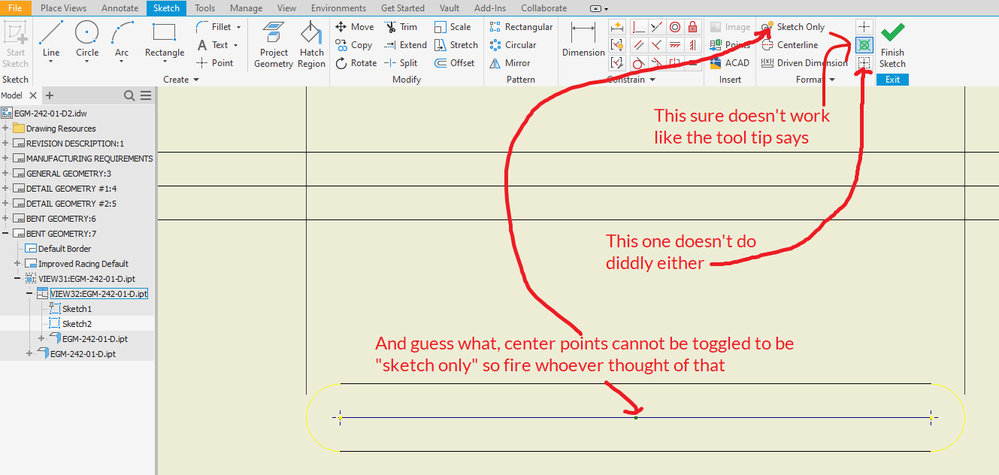Open the File menu
This screenshot has width=999, height=475.
[15, 8]
